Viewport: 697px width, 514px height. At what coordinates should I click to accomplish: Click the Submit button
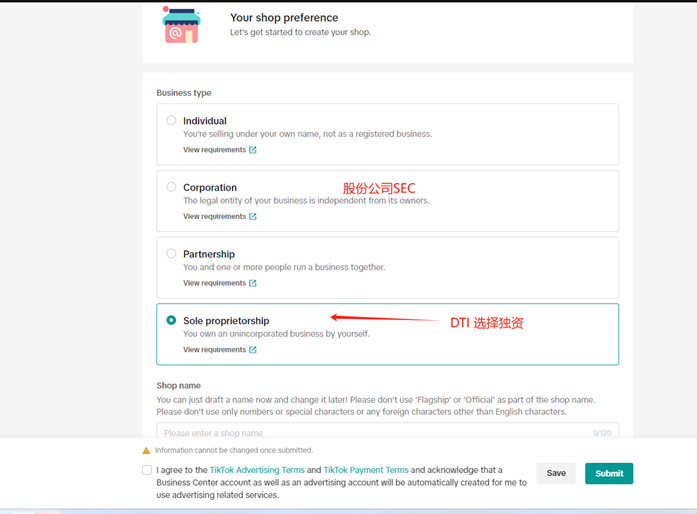pyautogui.click(x=609, y=473)
